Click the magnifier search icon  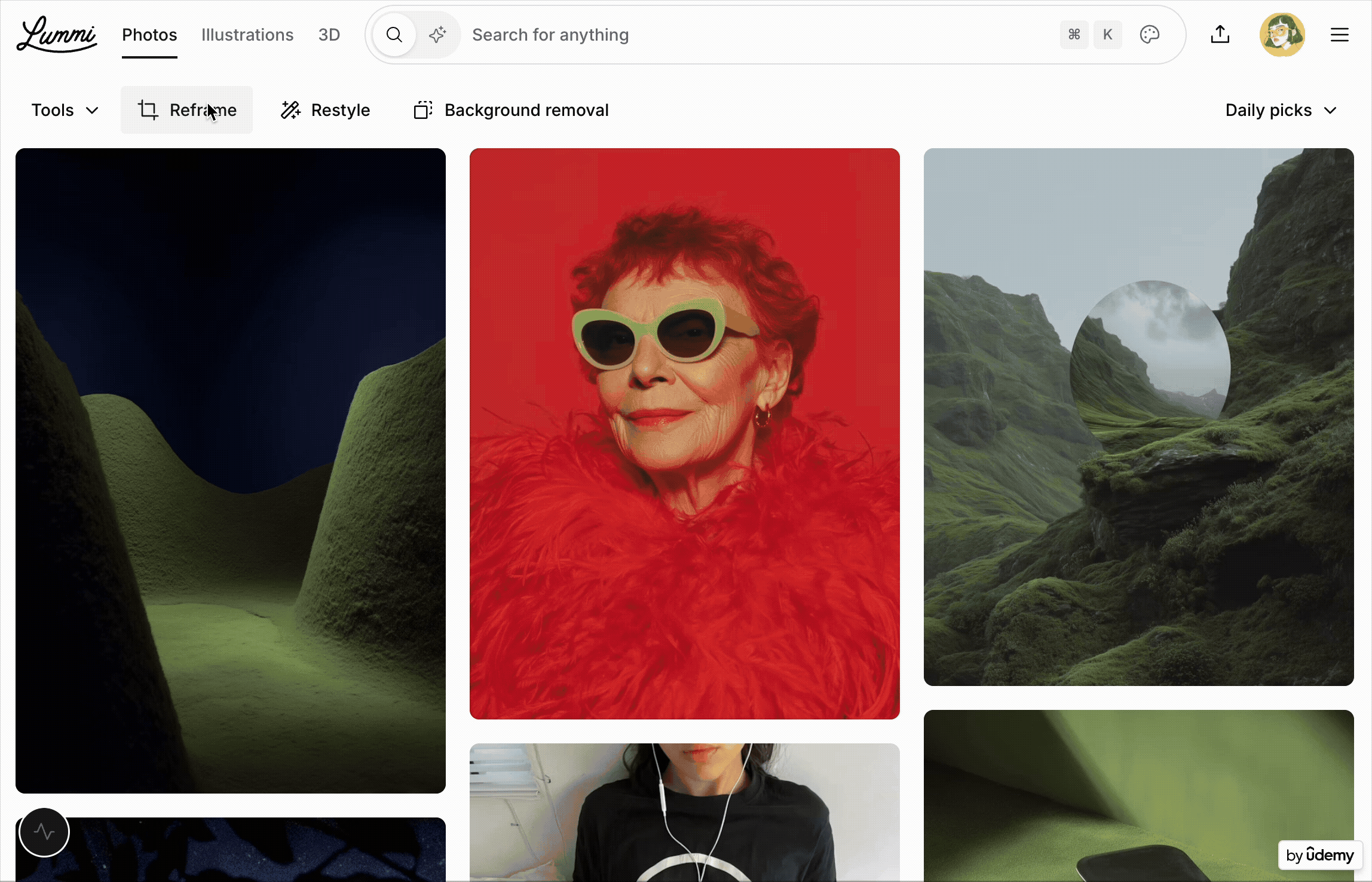(394, 35)
